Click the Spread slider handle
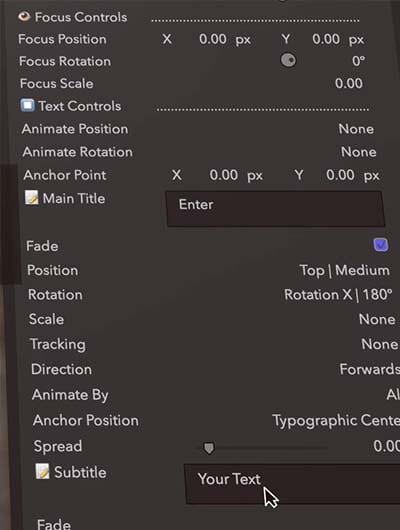 (x=209, y=448)
